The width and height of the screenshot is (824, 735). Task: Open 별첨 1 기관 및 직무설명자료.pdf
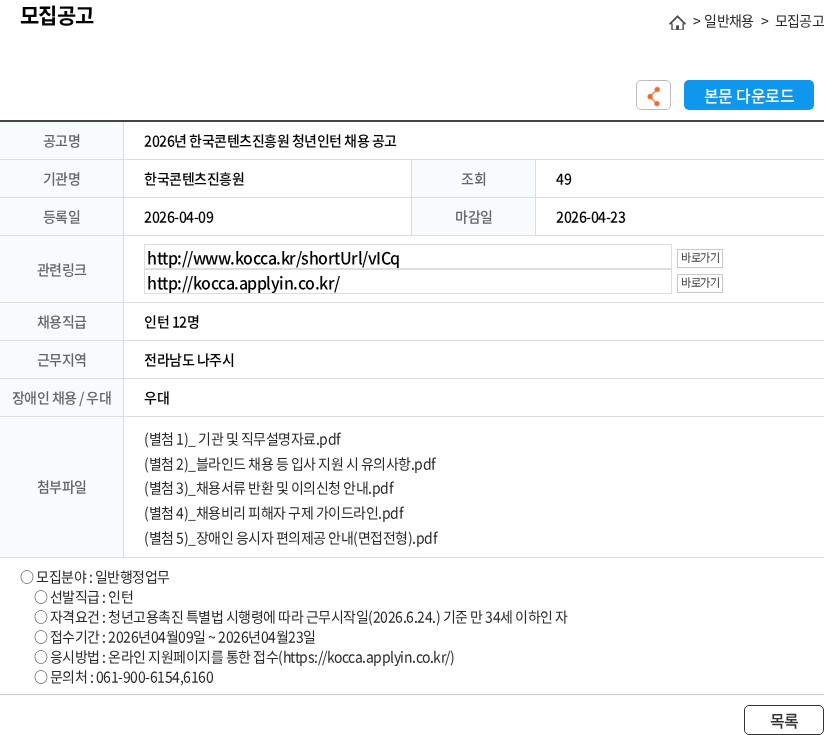pyautogui.click(x=242, y=439)
